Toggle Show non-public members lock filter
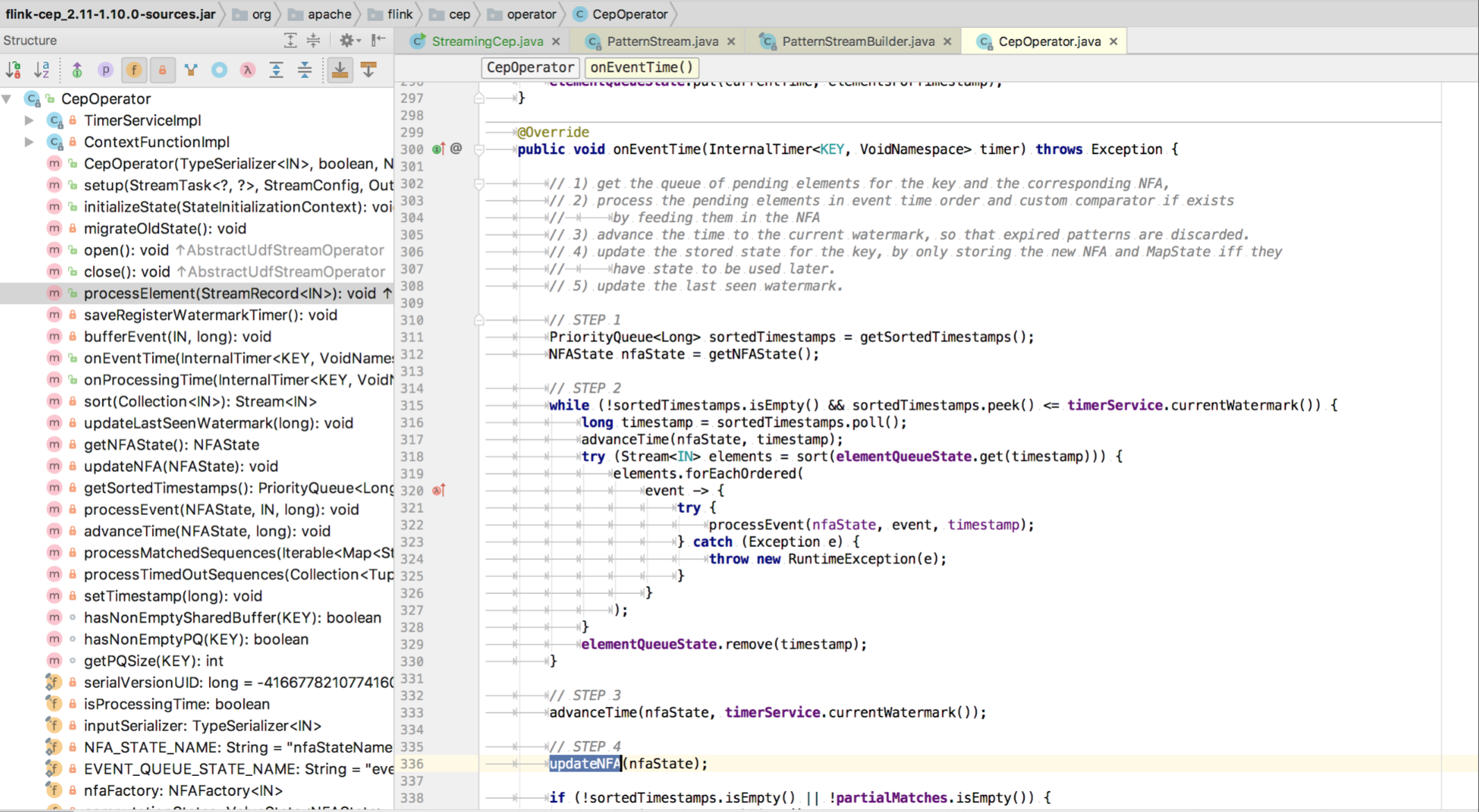This screenshot has height=812, width=1479. [162, 69]
